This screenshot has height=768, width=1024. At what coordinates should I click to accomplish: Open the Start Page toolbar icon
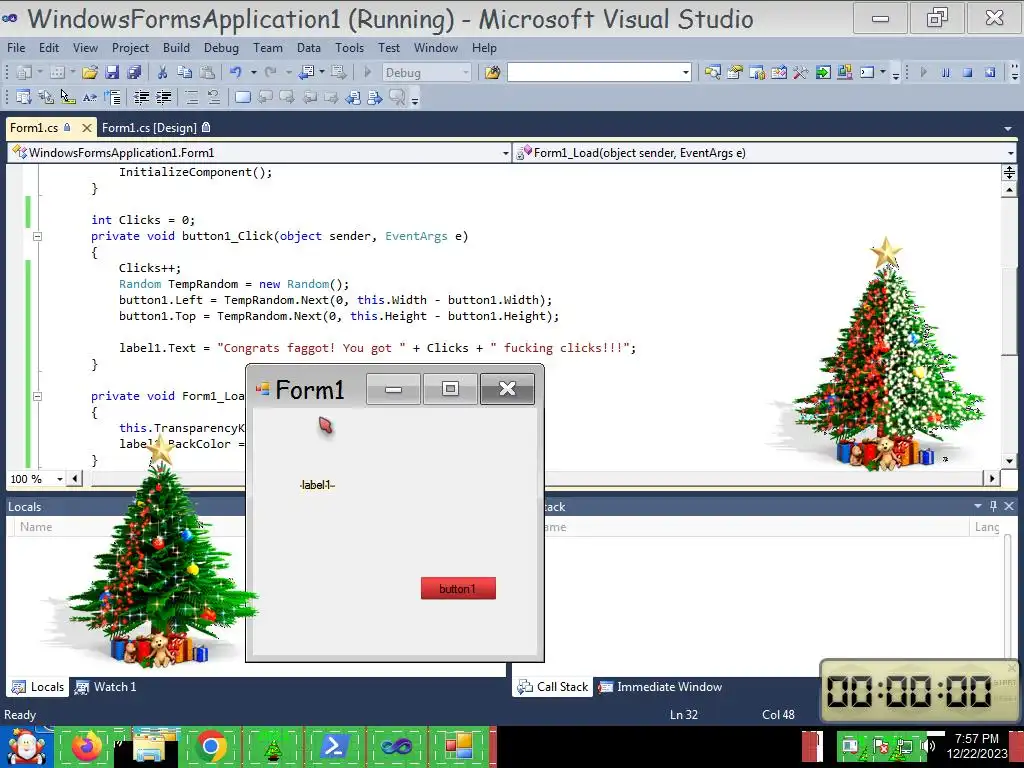click(823, 72)
